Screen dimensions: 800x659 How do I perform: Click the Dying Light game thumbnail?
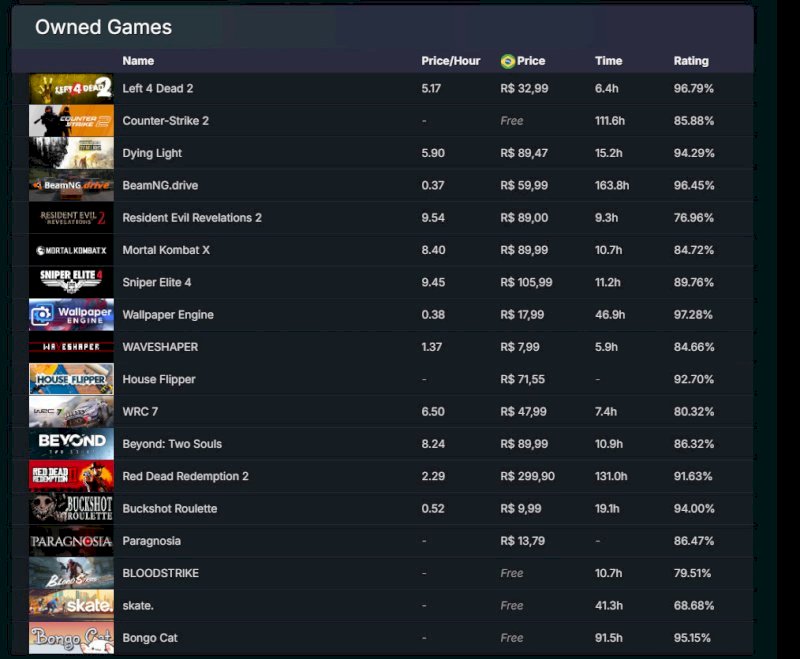click(71, 153)
